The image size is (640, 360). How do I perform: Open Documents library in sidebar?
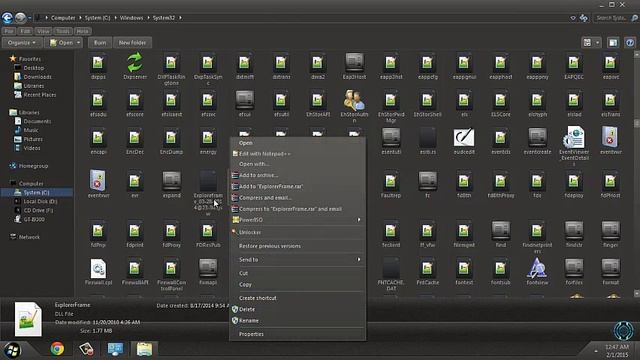(37, 121)
